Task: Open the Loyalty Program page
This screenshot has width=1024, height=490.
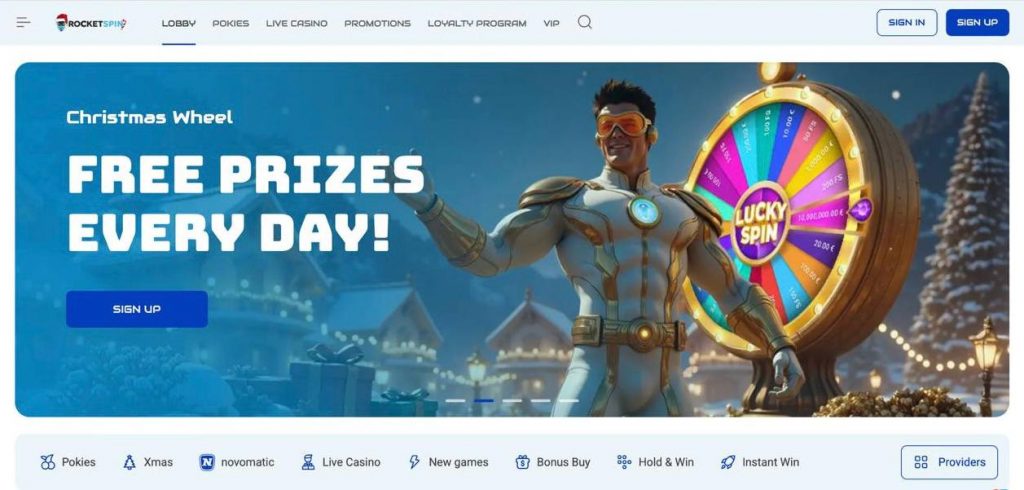Action: (477, 23)
